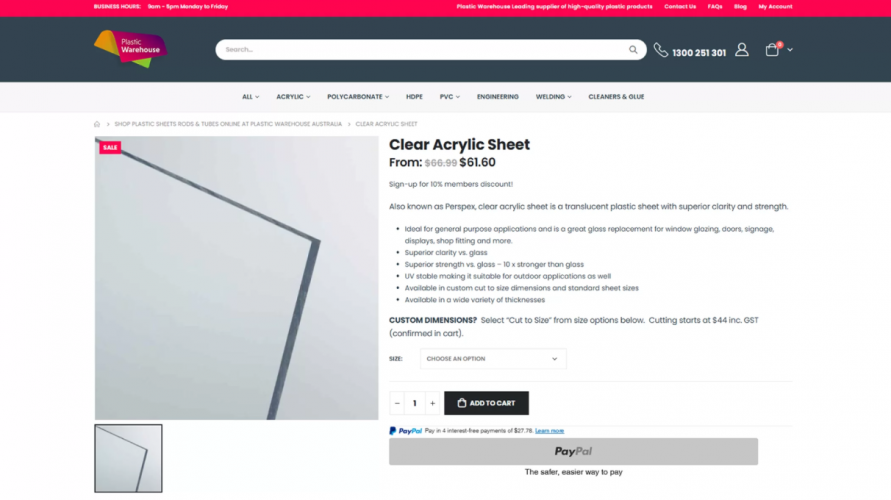Open PayPal Learn more link

point(549,431)
